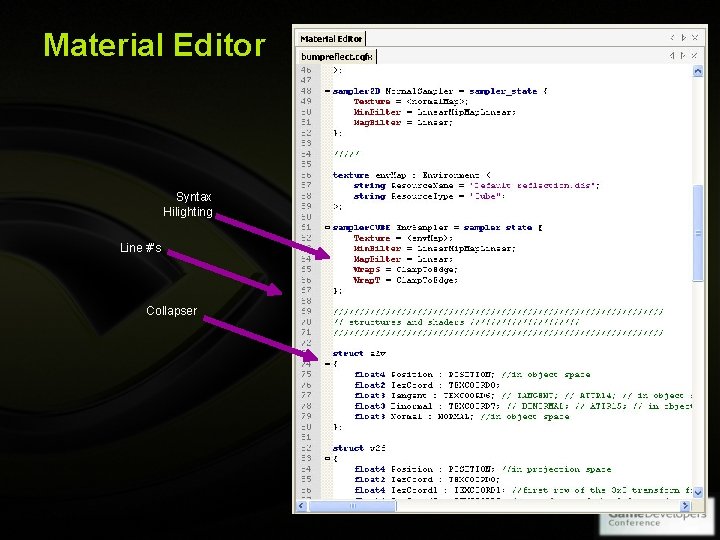The height and width of the screenshot is (540, 720).
Task: Click the vertical scrollbar down arrow
Action: pyautogui.click(x=698, y=492)
